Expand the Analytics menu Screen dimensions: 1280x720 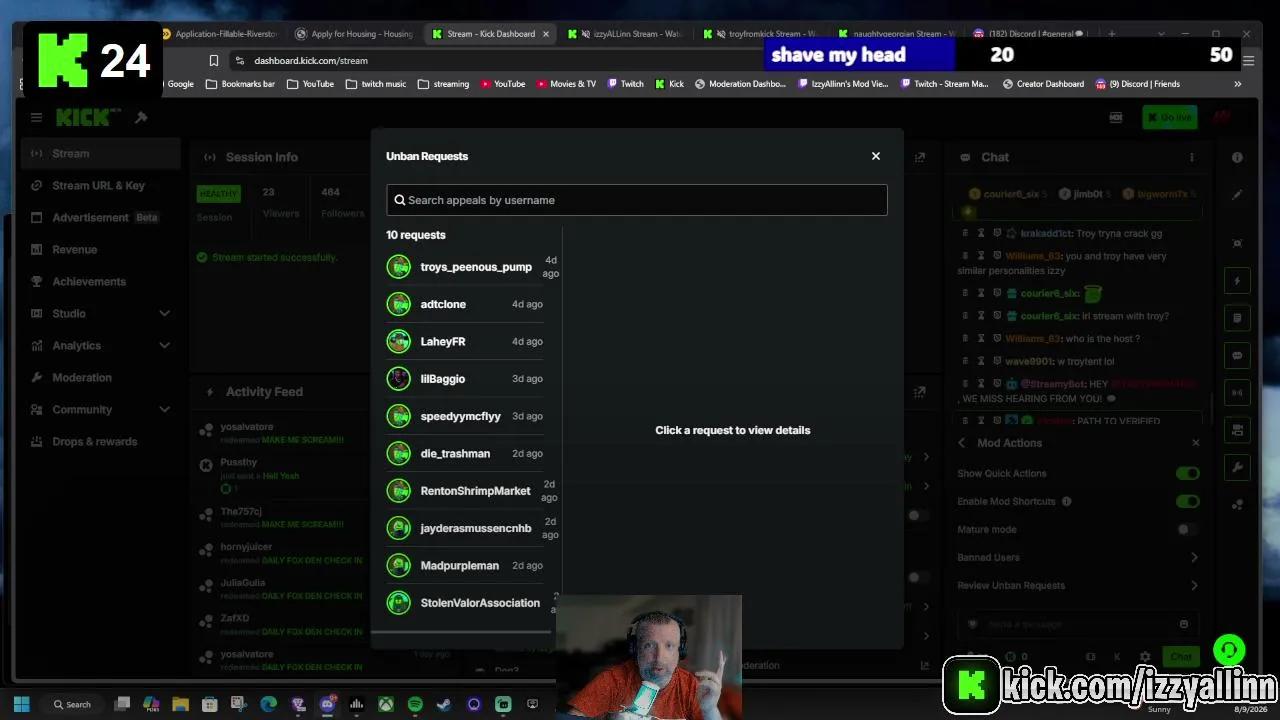tap(100, 345)
